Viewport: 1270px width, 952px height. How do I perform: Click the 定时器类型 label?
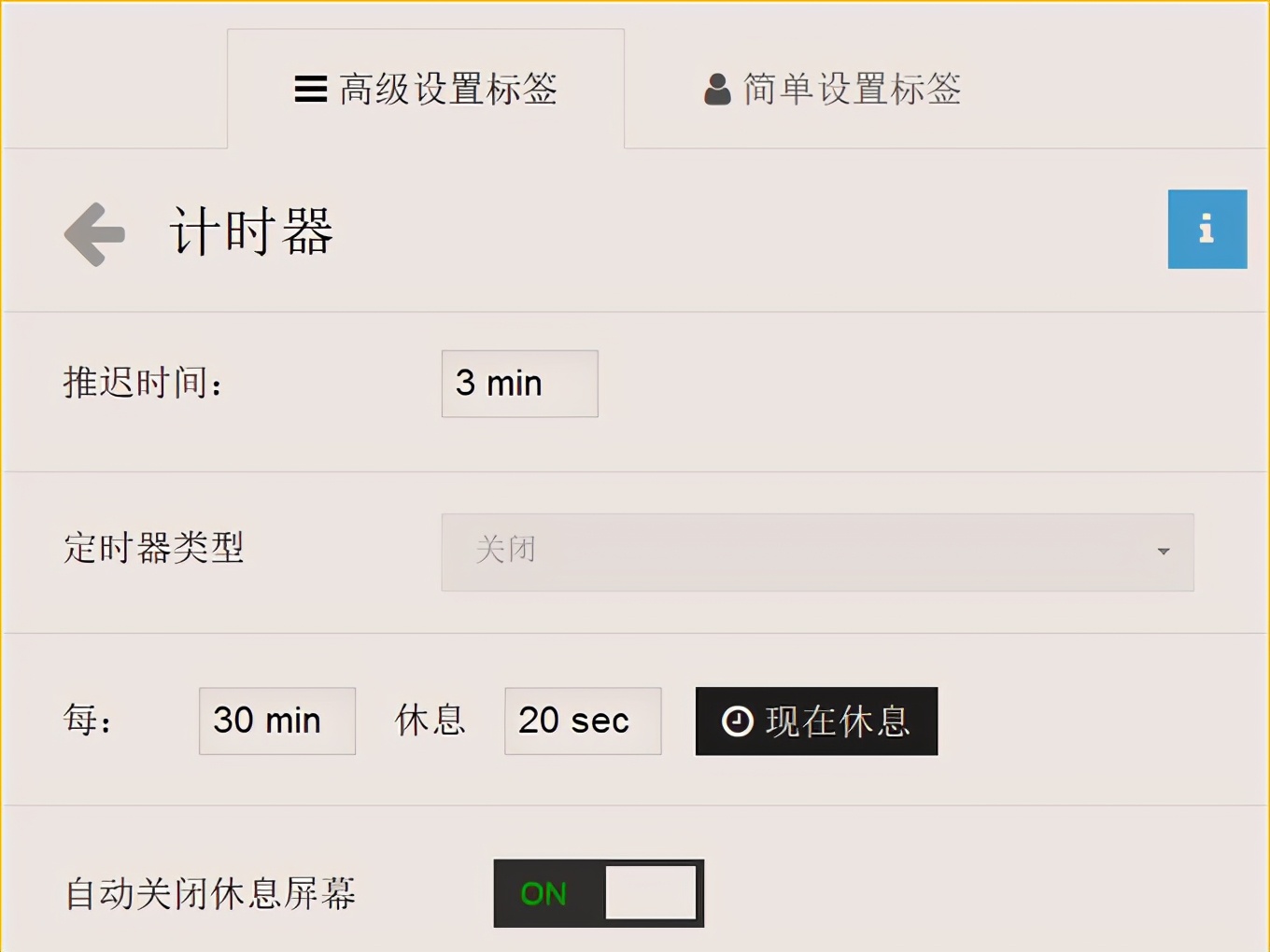tap(153, 551)
